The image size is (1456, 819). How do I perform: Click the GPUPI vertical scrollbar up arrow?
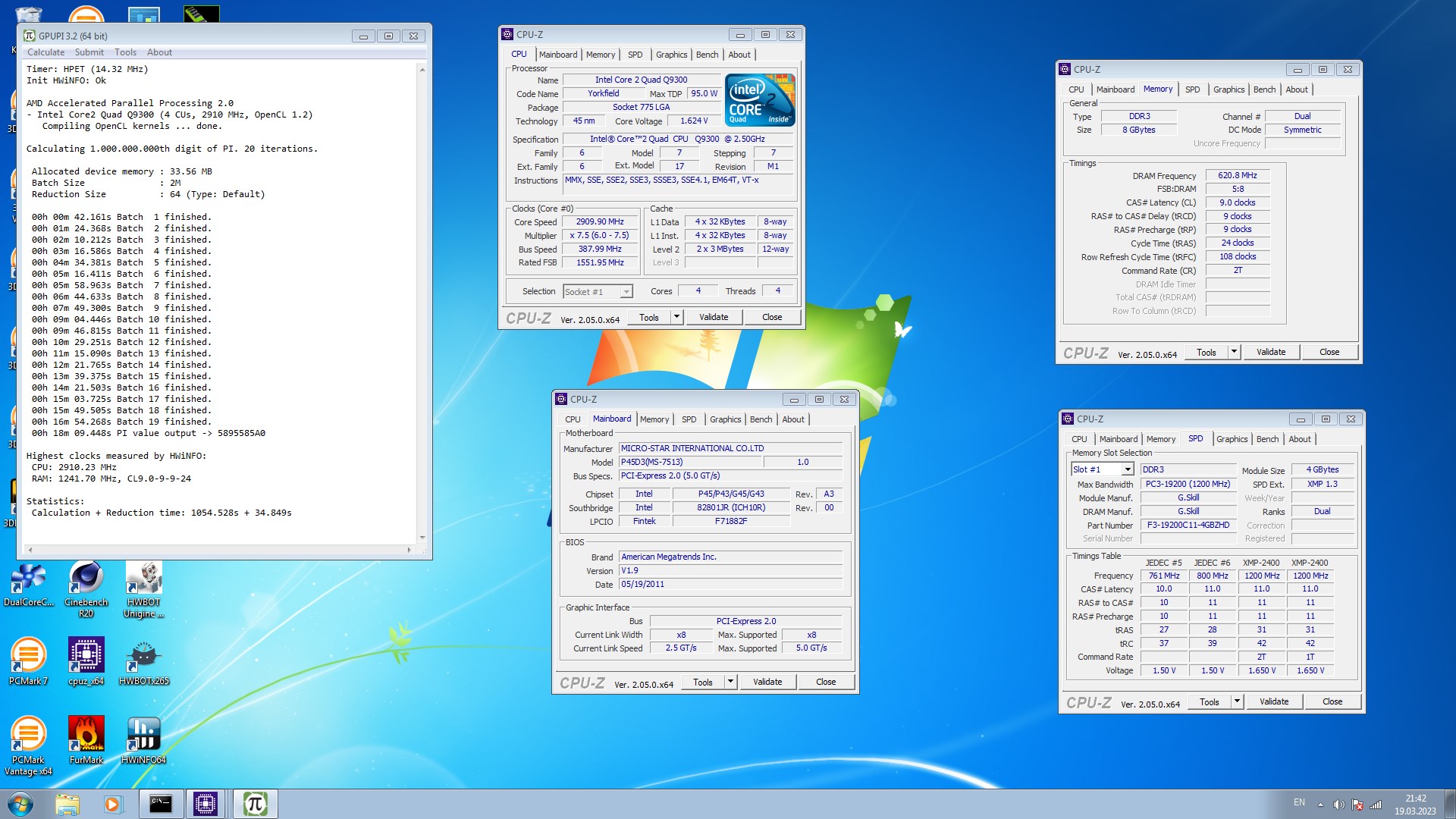coord(422,69)
